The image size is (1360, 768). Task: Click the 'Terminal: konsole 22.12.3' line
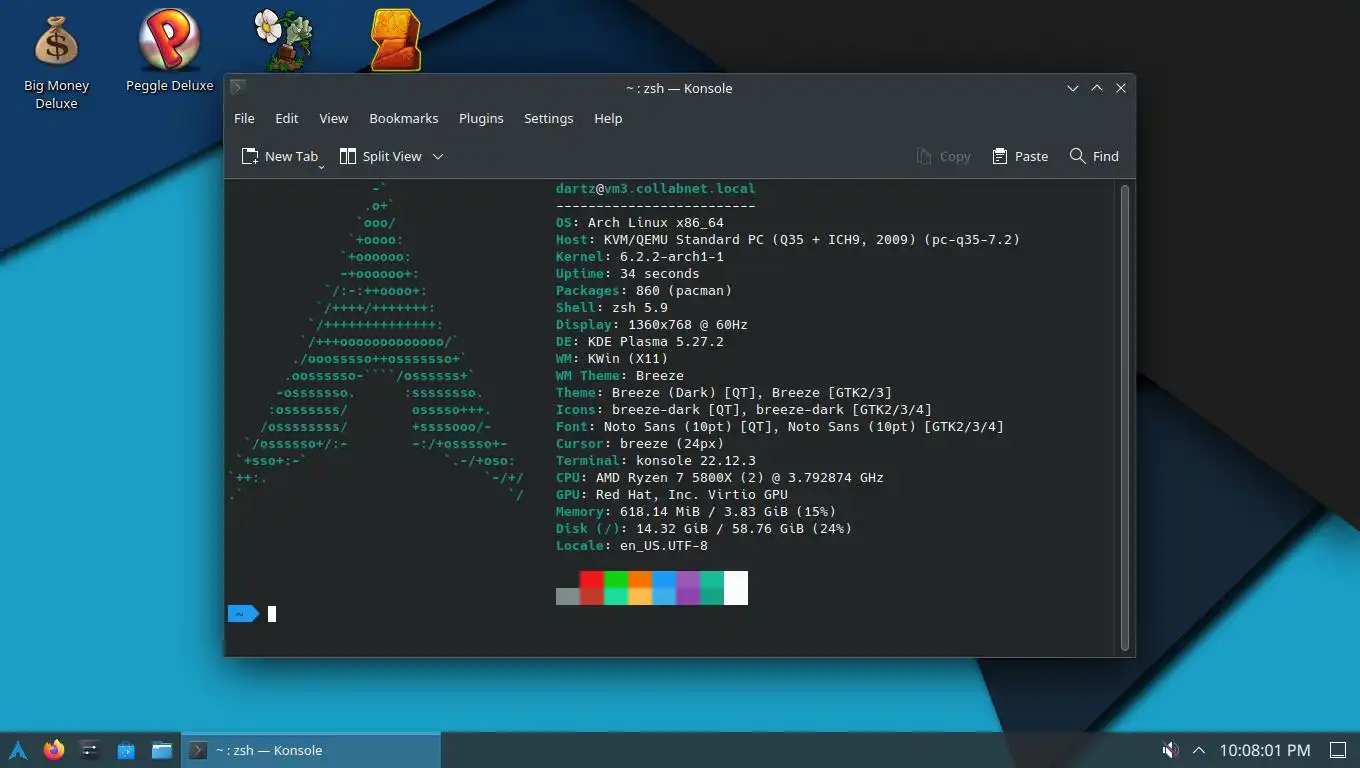click(x=656, y=460)
